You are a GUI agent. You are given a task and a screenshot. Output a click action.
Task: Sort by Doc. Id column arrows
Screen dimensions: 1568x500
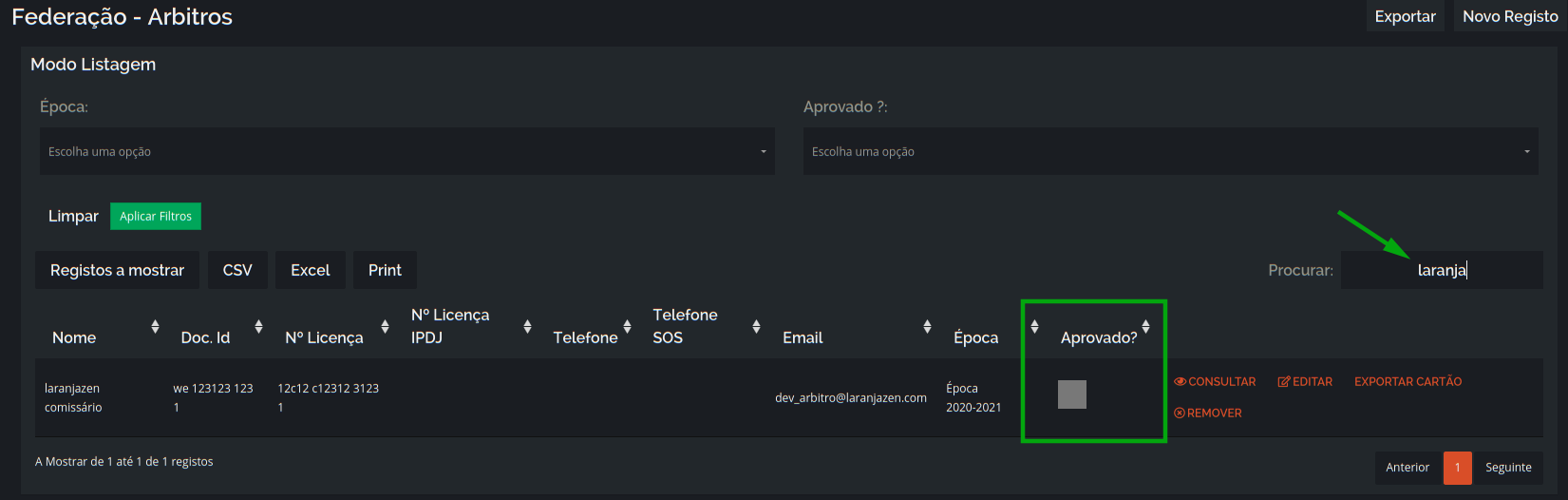258,327
